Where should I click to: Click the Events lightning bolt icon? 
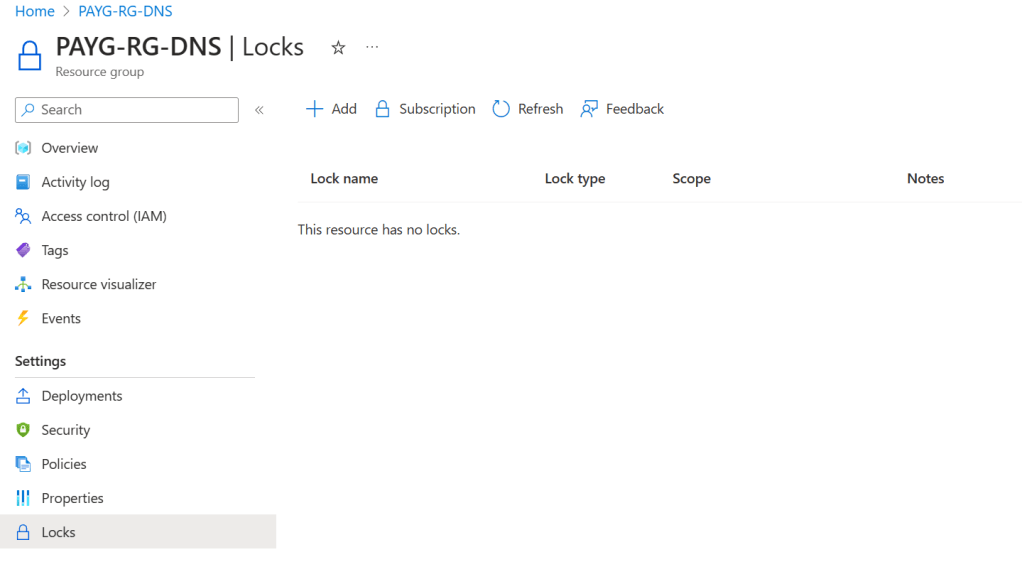point(23,318)
